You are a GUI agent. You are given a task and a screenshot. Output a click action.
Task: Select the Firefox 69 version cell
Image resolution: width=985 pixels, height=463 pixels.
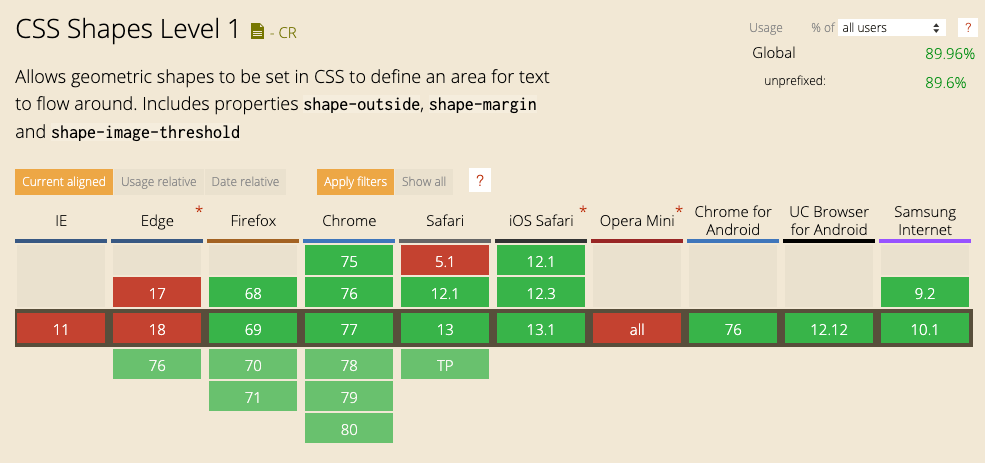[x=253, y=329]
